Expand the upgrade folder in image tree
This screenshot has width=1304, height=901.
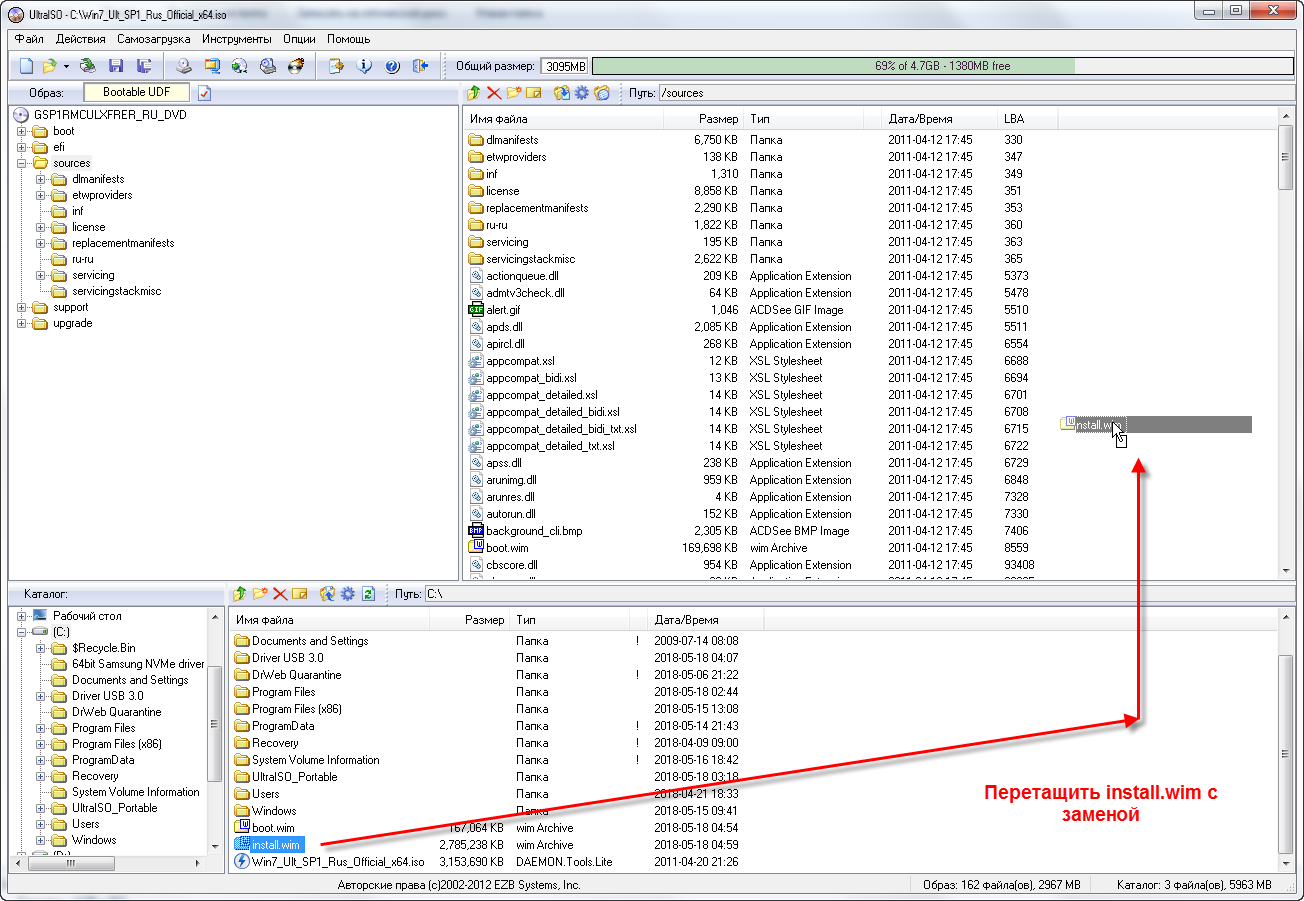click(22, 323)
